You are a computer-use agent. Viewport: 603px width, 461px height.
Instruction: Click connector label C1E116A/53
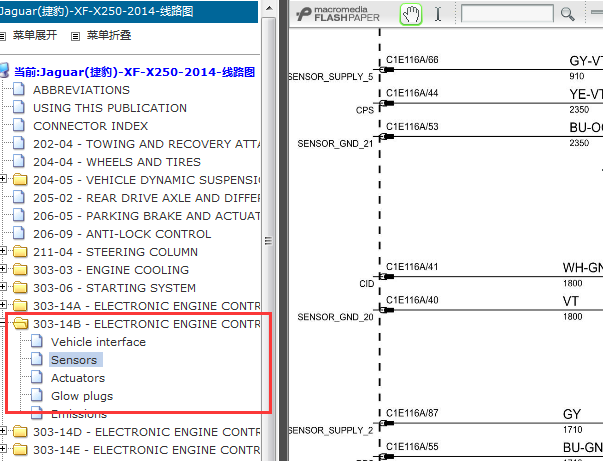pos(412,126)
